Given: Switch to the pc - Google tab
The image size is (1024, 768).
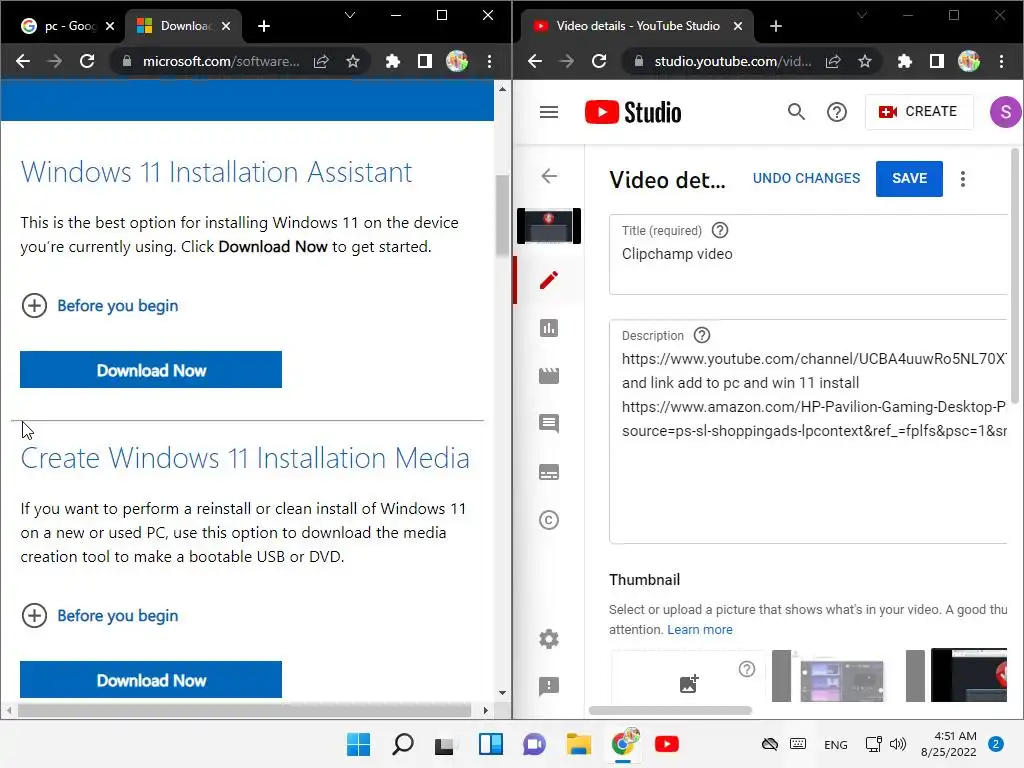Looking at the screenshot, I should pyautogui.click(x=60, y=26).
